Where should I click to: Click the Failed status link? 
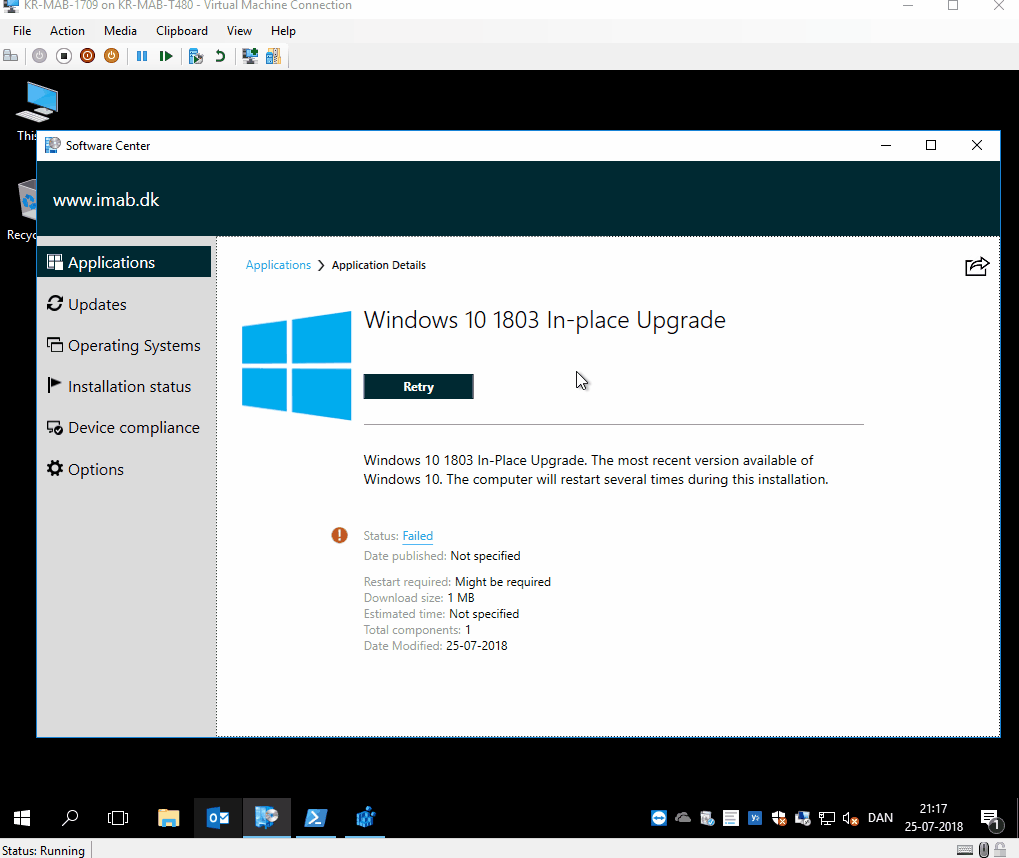pos(418,536)
